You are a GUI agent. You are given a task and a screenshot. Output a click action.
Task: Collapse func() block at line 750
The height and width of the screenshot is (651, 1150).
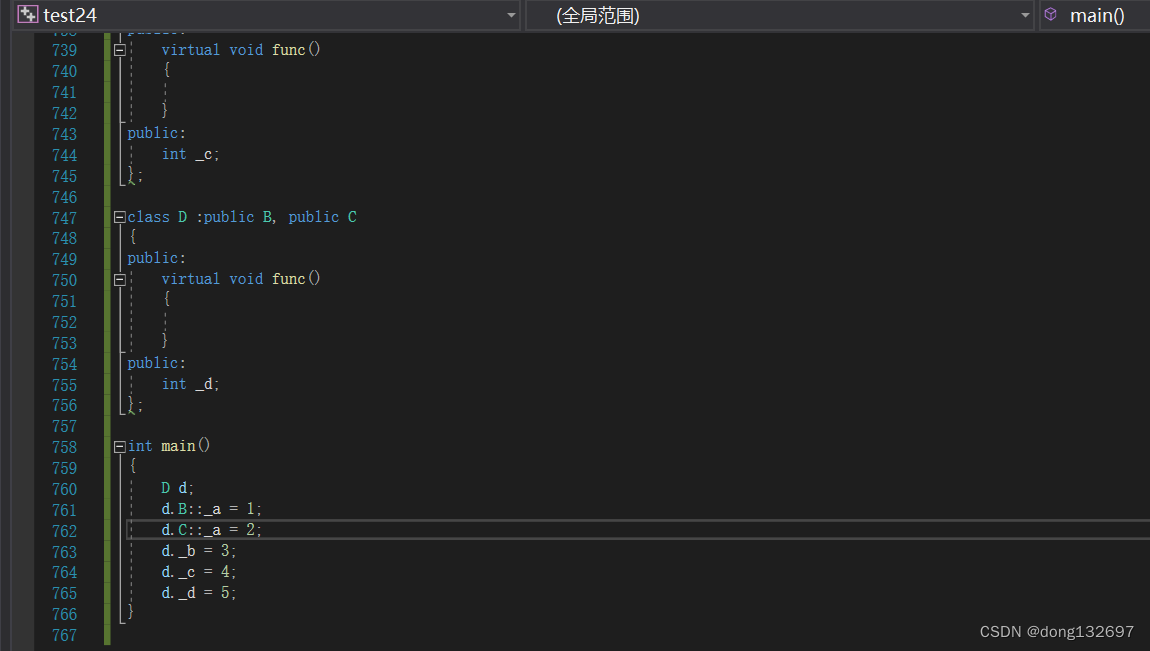click(x=120, y=280)
